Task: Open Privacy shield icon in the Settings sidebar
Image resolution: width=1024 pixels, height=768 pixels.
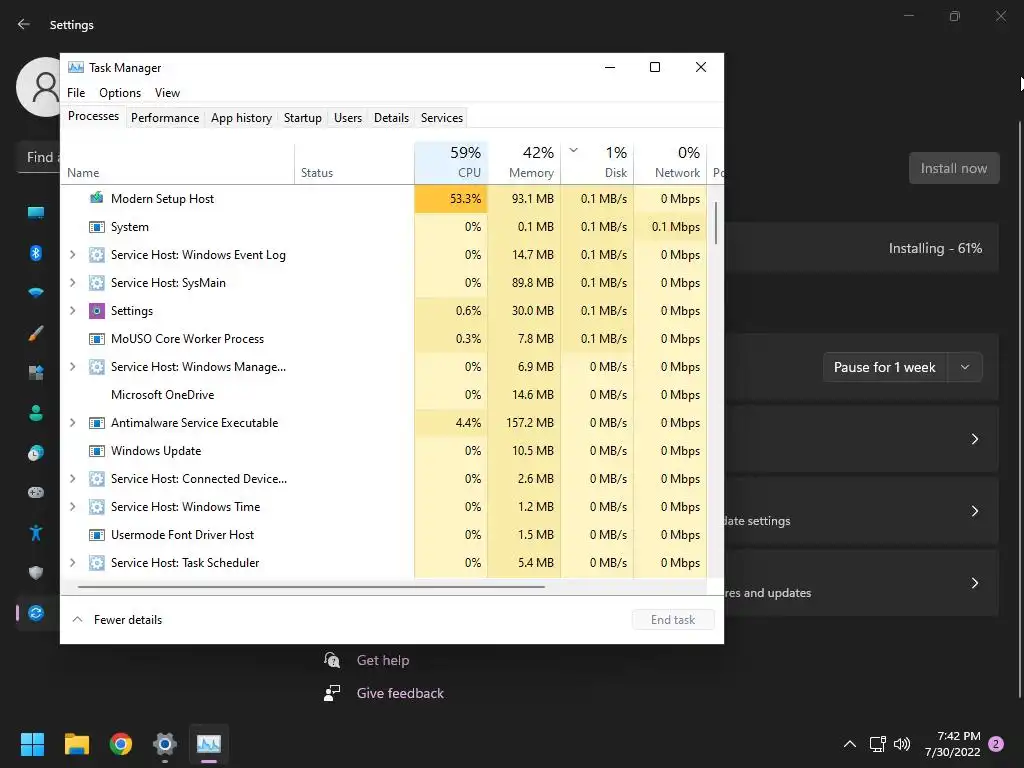Action: point(36,573)
